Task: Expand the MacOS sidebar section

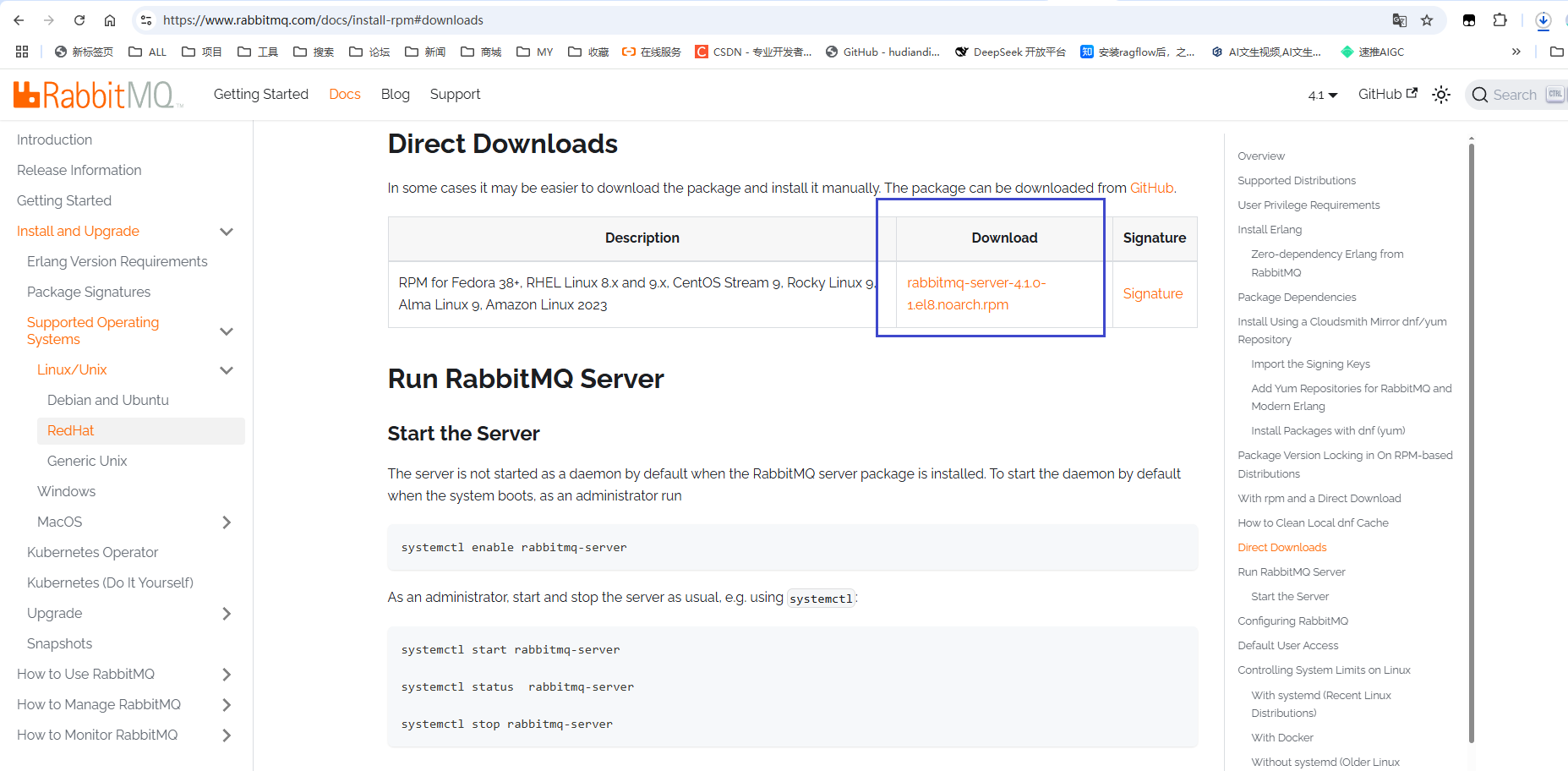Action: point(227,522)
